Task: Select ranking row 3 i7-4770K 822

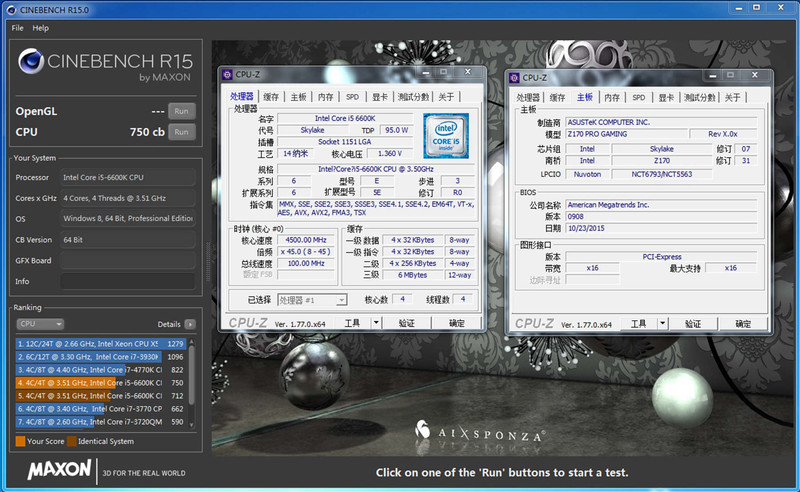Action: point(101,370)
